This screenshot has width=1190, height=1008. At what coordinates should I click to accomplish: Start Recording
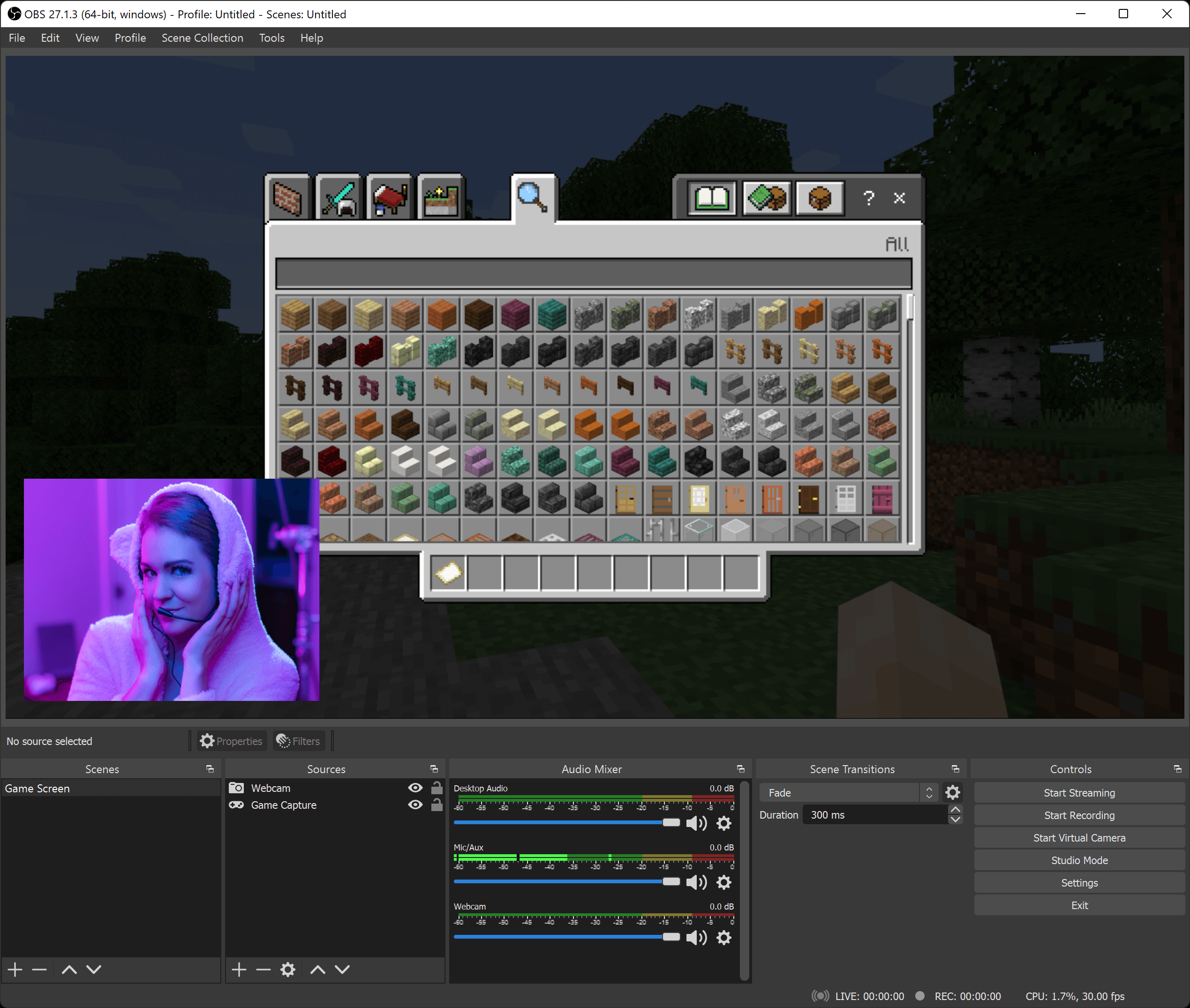1079,815
